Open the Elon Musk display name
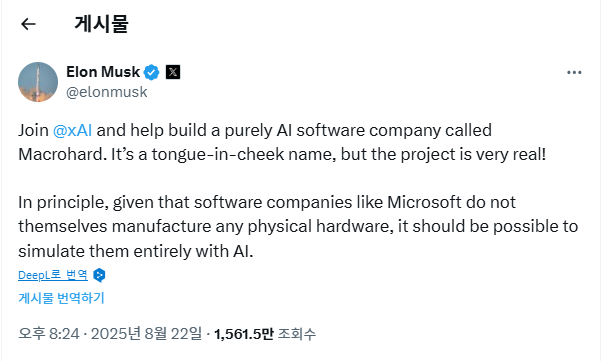The width and height of the screenshot is (604, 361). (103, 72)
